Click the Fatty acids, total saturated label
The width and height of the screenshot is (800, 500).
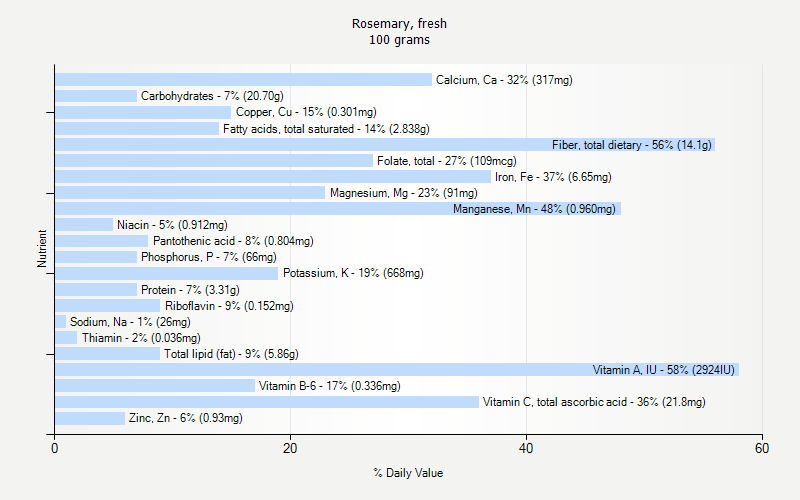click(326, 129)
